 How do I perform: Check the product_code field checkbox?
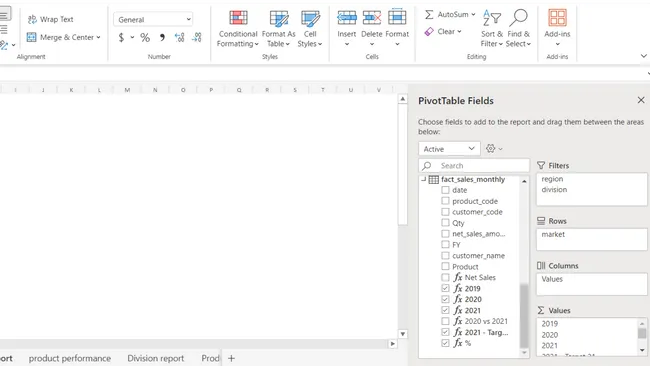tap(445, 201)
